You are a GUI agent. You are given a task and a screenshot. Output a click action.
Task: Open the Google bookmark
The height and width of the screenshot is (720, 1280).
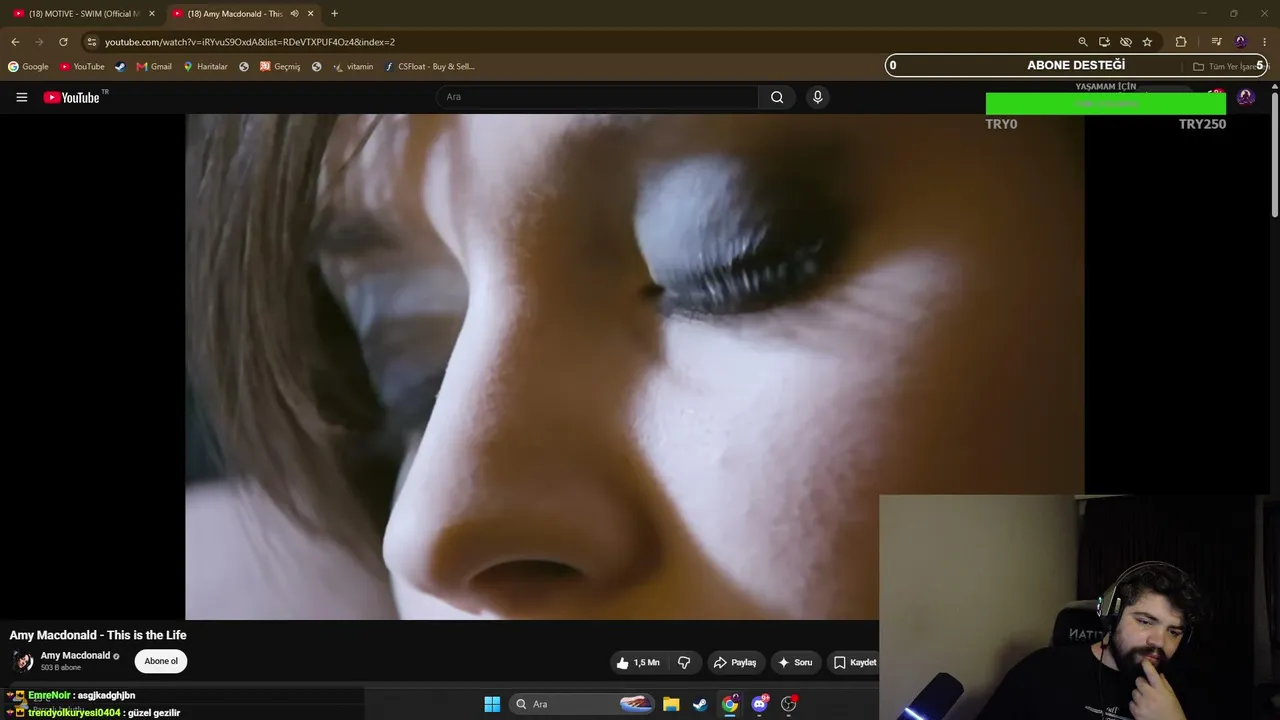[28, 67]
